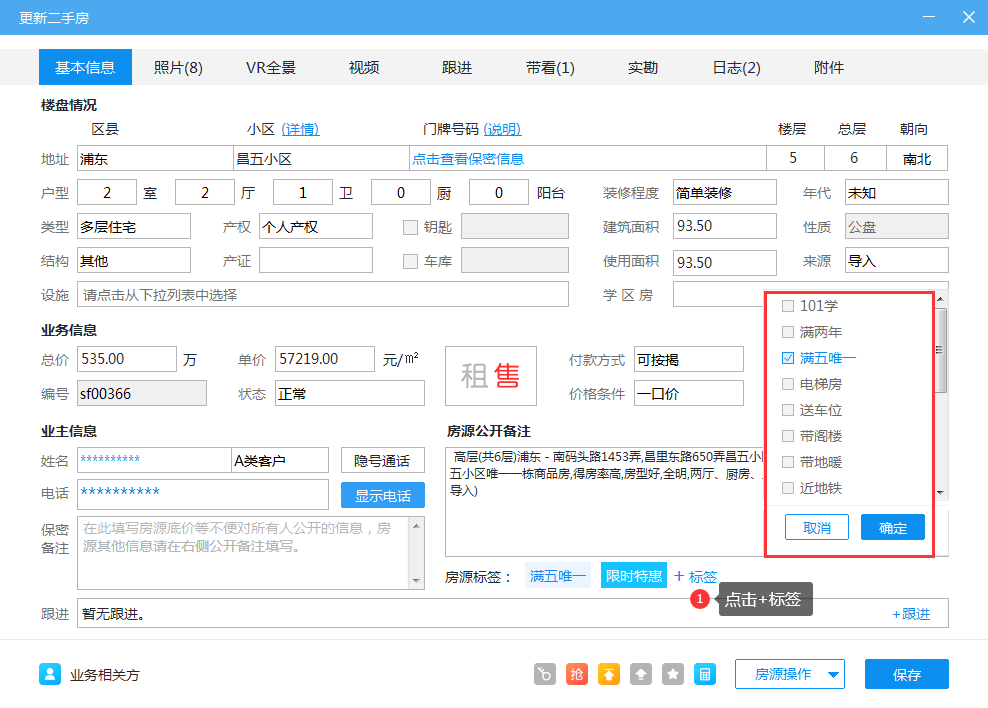Click 确定 to confirm selected tags
The height and width of the screenshot is (708, 988).
click(893, 527)
